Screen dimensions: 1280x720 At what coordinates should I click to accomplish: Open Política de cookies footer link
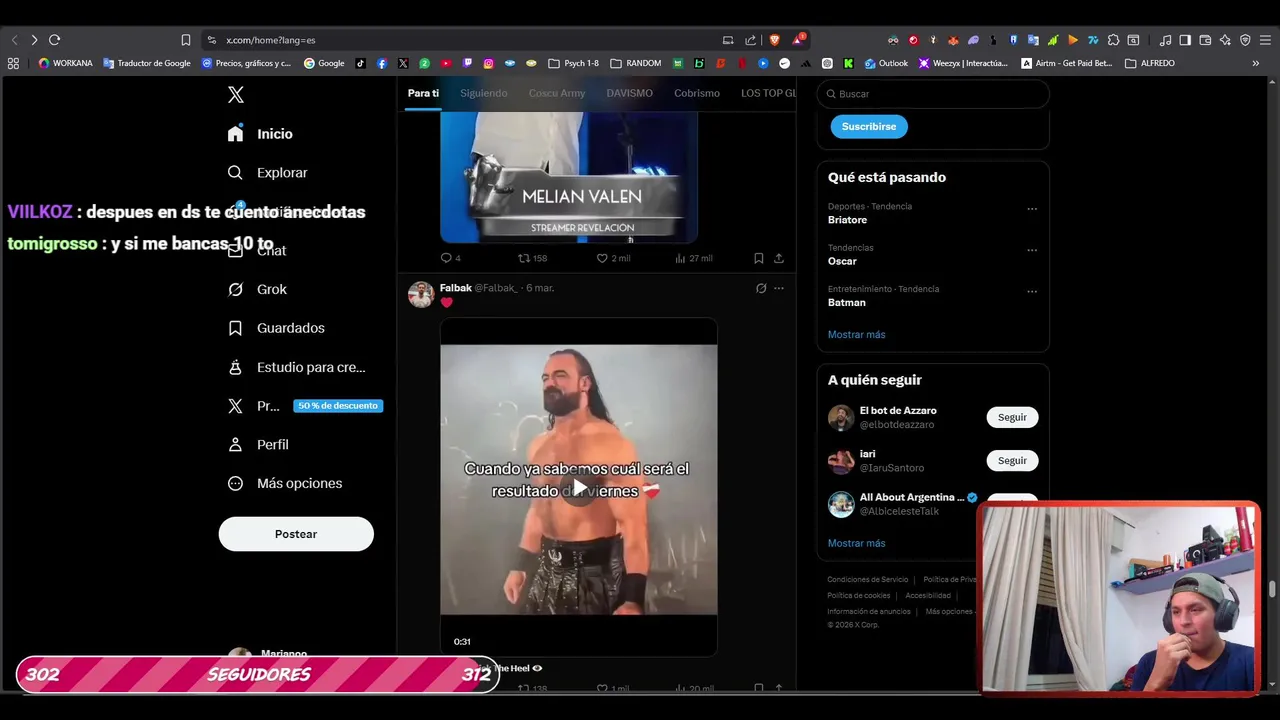click(858, 596)
